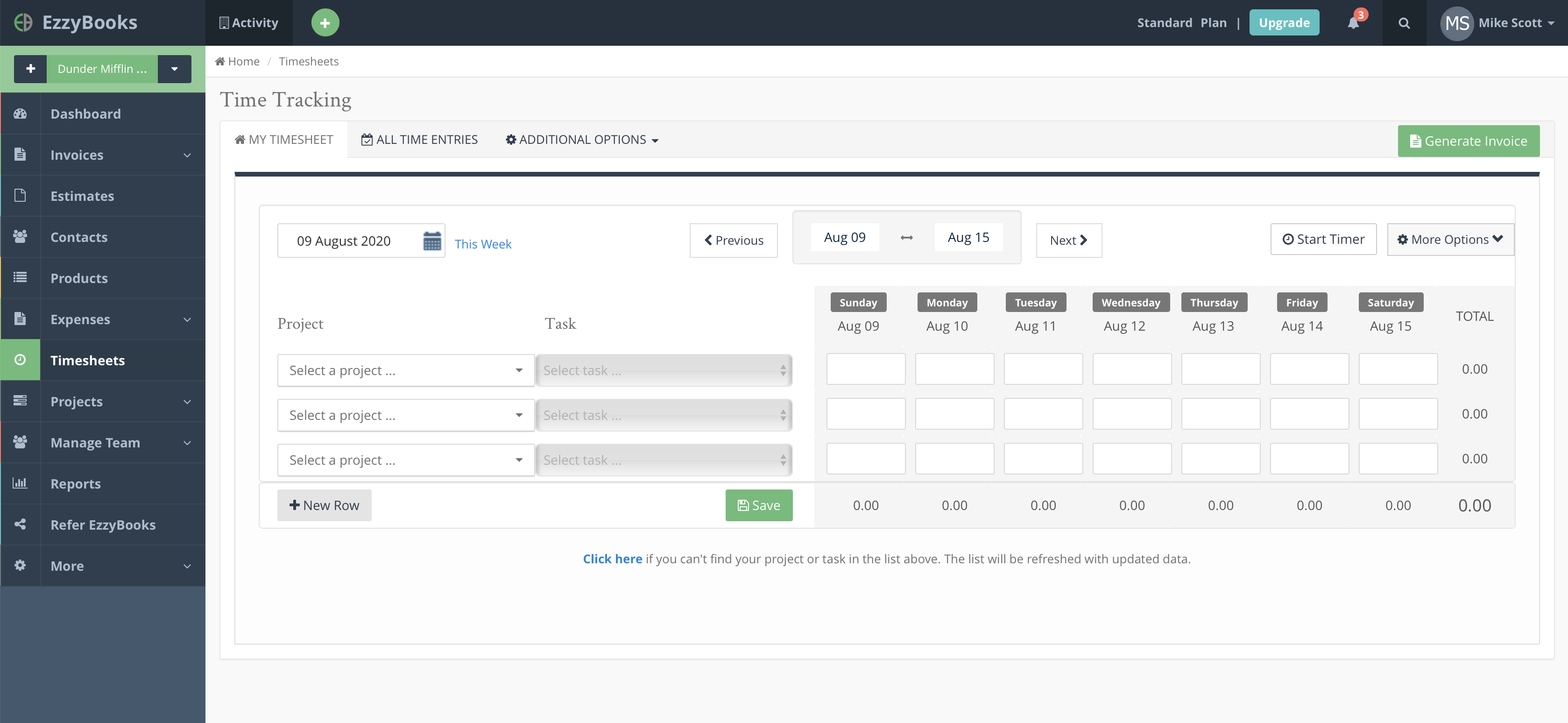1568x723 pixels.
Task: Switch to All Time Entries tab
Action: [x=419, y=140]
